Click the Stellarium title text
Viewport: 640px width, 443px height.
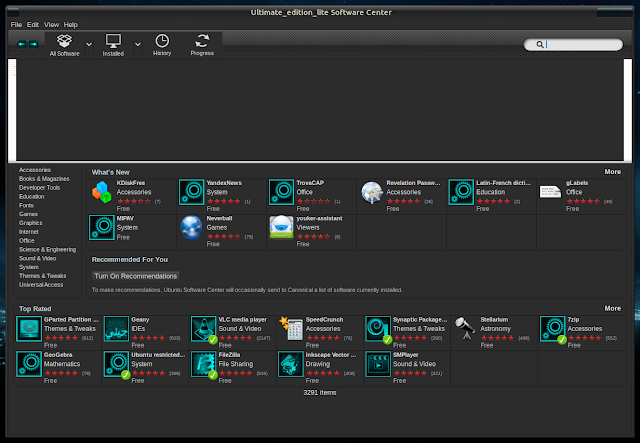(x=494, y=320)
